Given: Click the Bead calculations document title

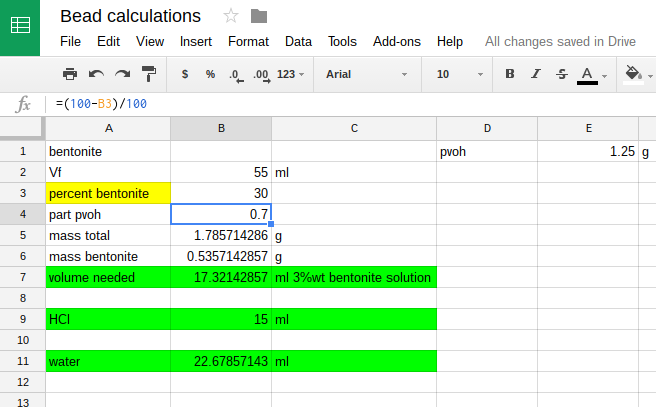Looking at the screenshot, I should [x=130, y=16].
